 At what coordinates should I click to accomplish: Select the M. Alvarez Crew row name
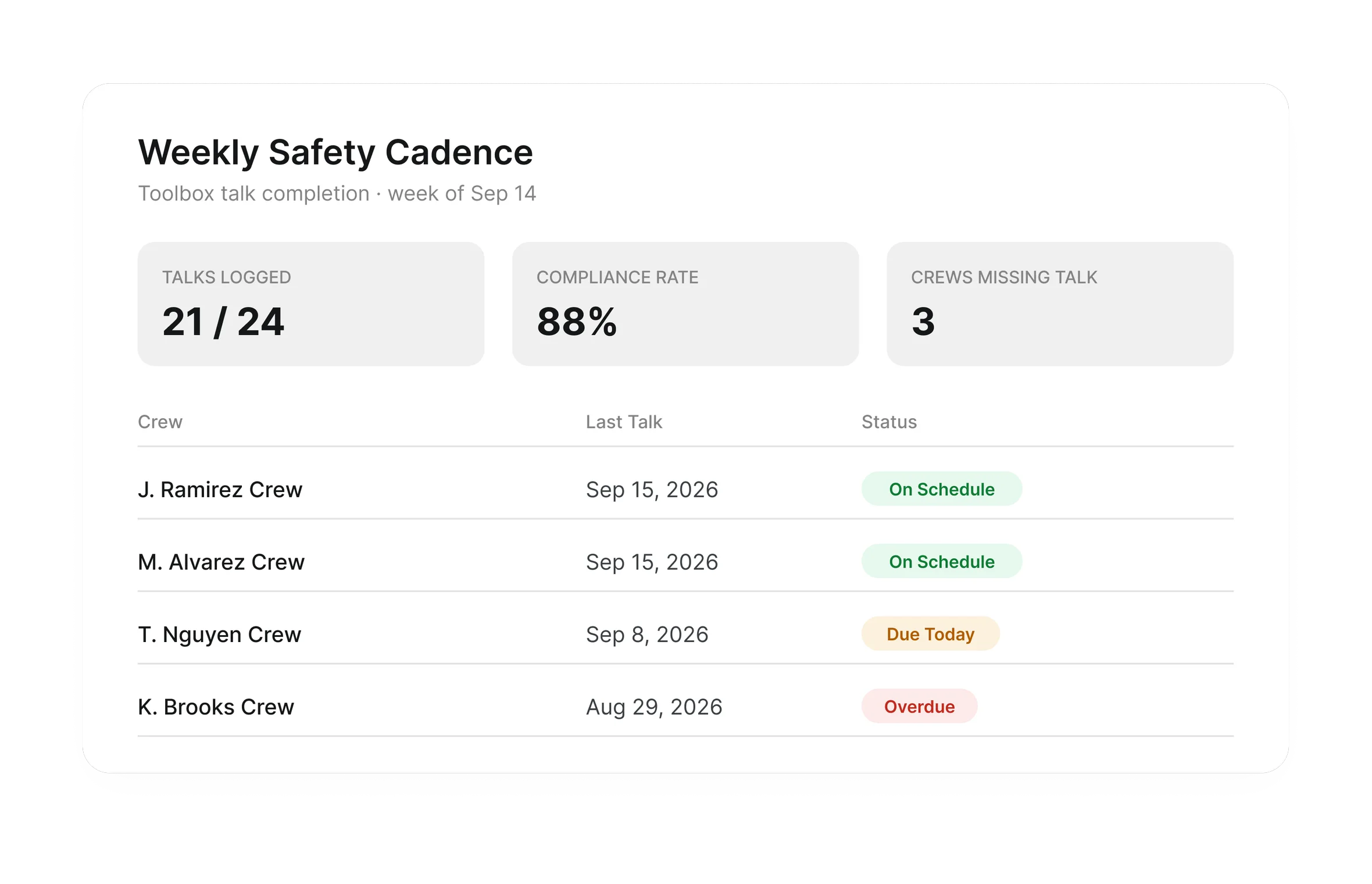tap(221, 562)
